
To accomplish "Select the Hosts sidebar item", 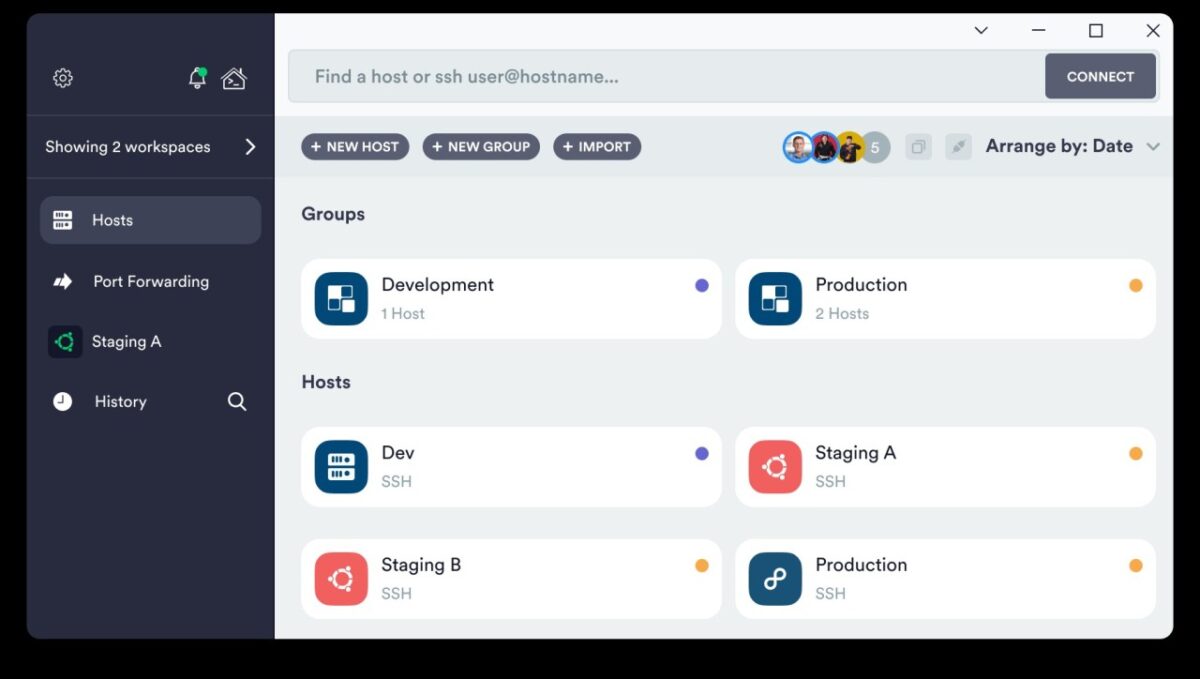I will tap(150, 220).
